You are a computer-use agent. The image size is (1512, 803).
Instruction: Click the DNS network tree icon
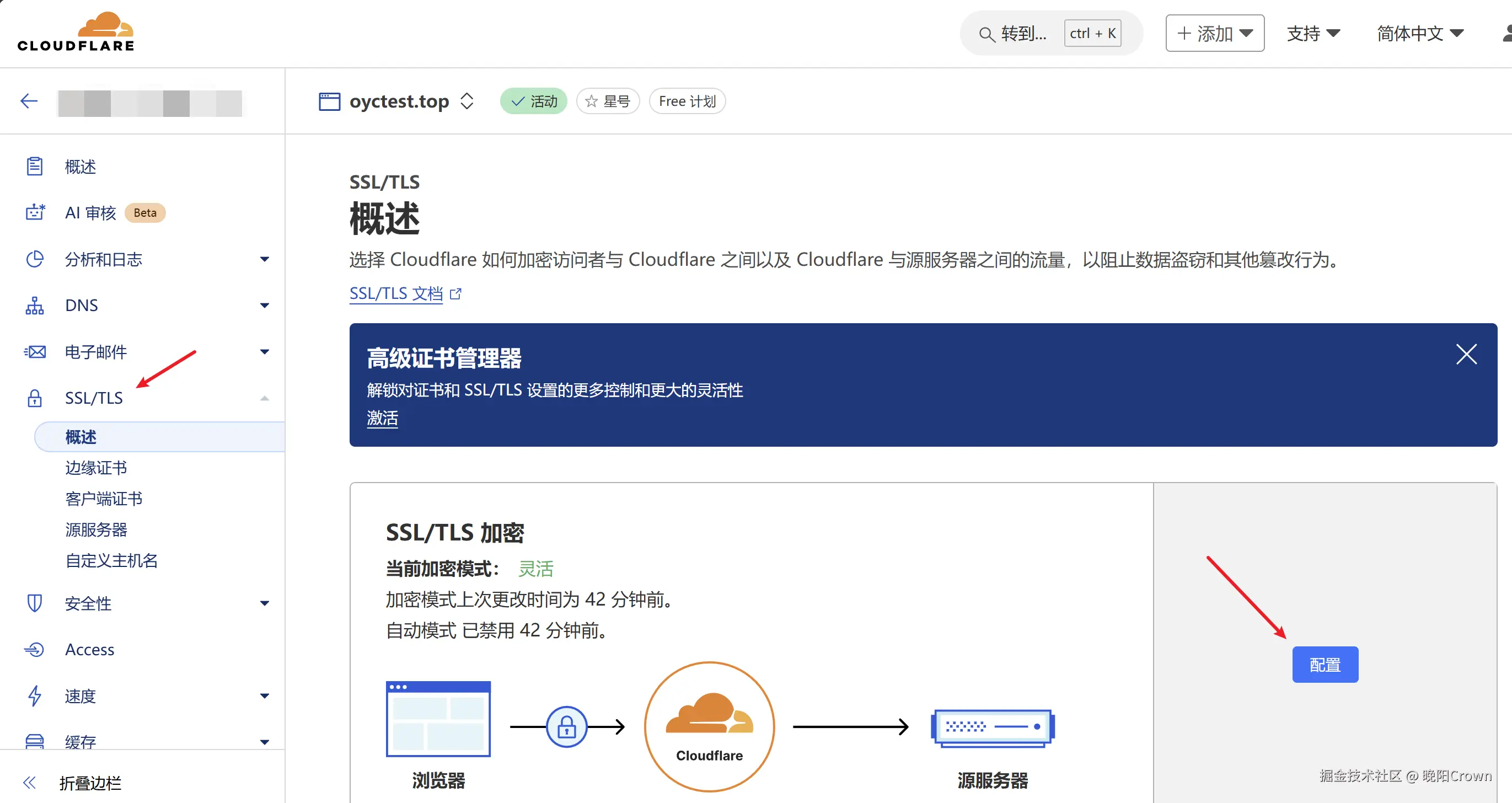35,305
